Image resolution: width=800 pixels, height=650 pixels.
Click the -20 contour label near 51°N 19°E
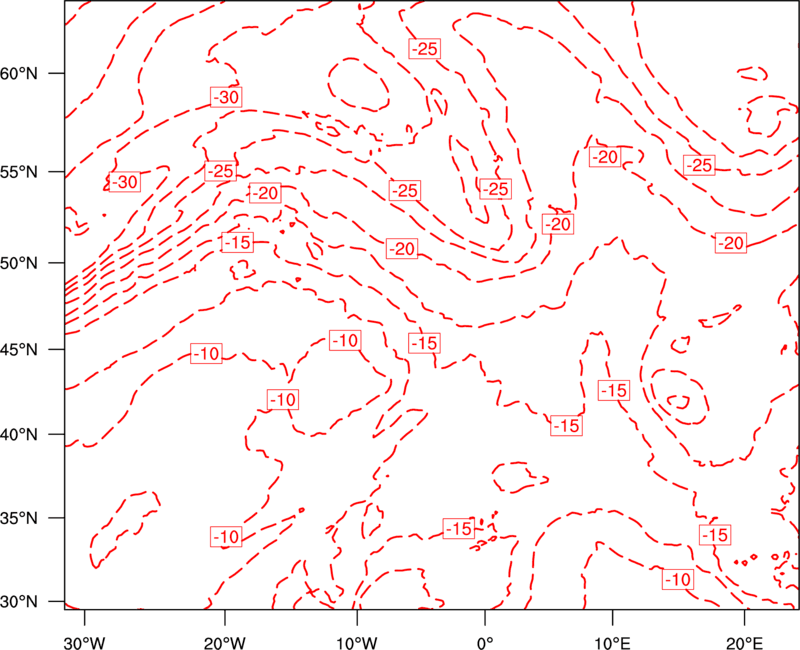pos(731,243)
